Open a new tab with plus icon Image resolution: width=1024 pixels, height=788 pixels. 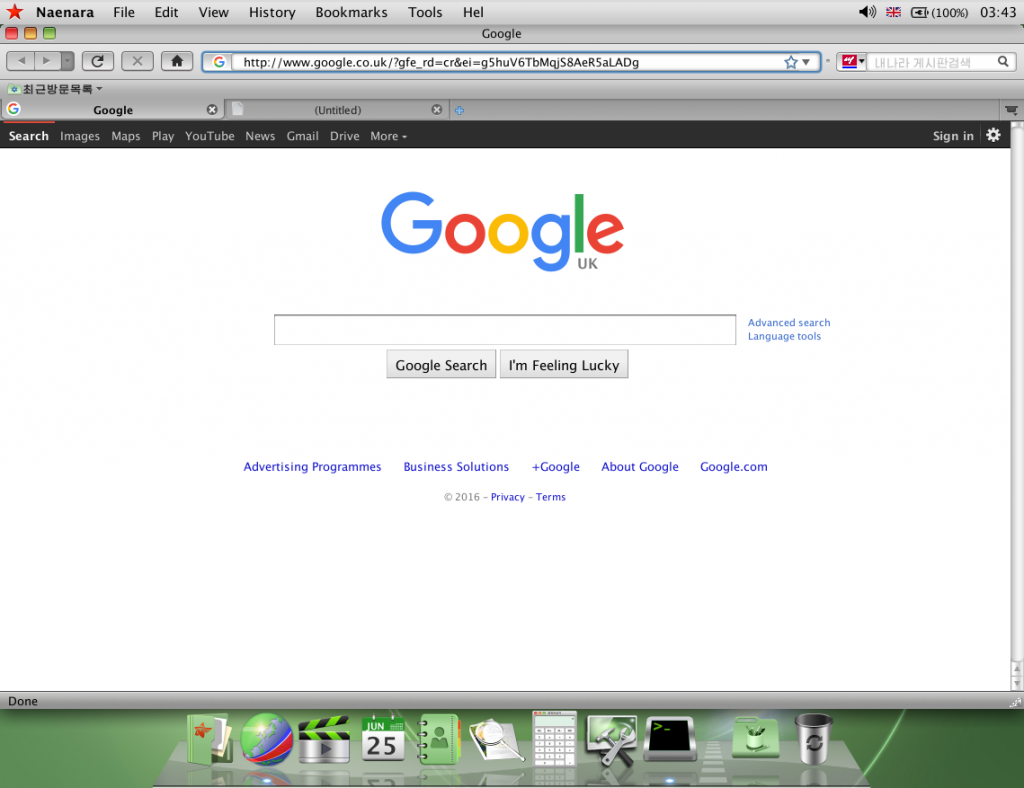tap(459, 110)
